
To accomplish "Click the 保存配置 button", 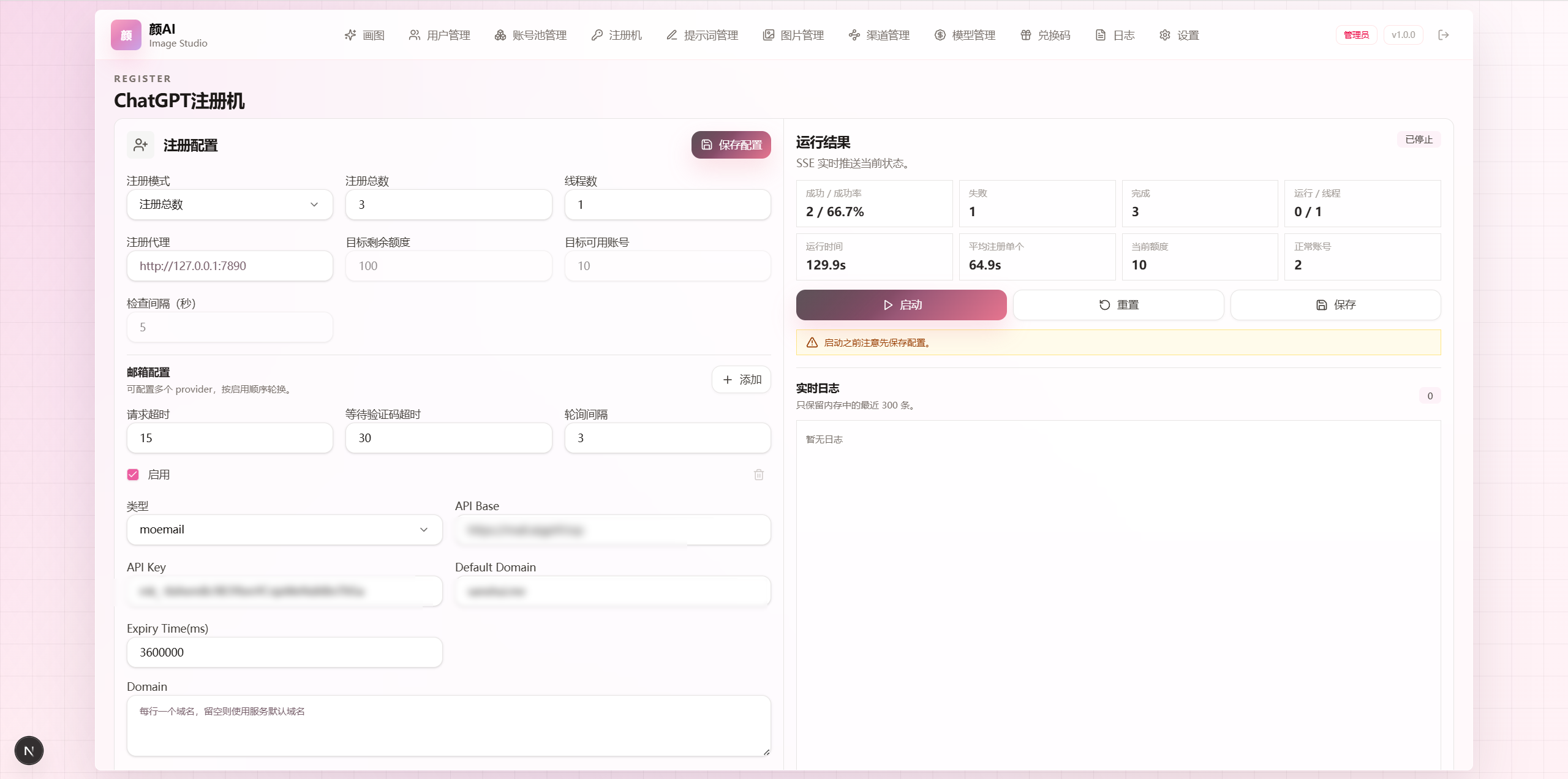I will click(x=731, y=145).
